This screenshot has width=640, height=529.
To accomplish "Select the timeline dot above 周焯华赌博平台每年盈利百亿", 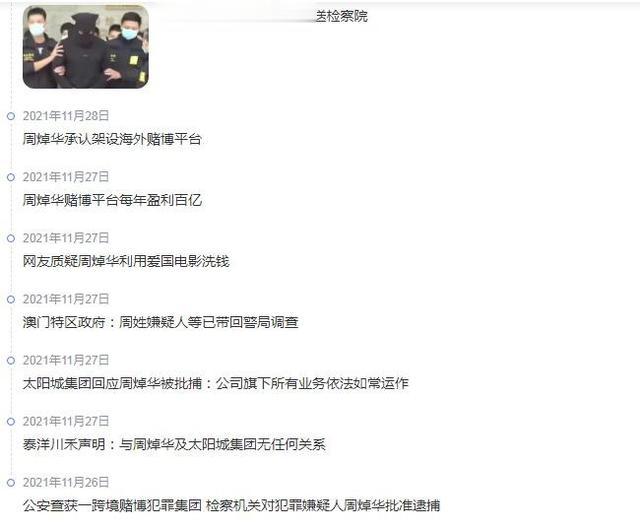I will [11, 177].
